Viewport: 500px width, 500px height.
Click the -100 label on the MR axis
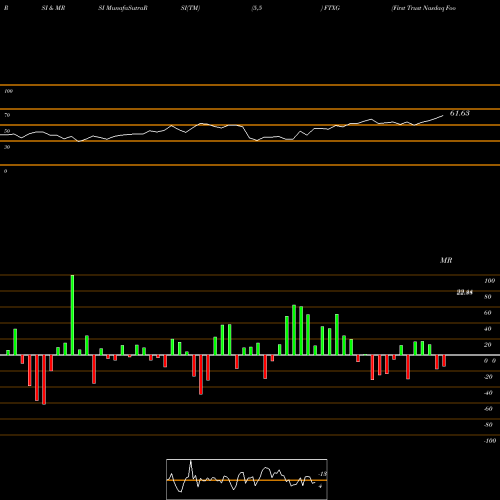point(489,441)
